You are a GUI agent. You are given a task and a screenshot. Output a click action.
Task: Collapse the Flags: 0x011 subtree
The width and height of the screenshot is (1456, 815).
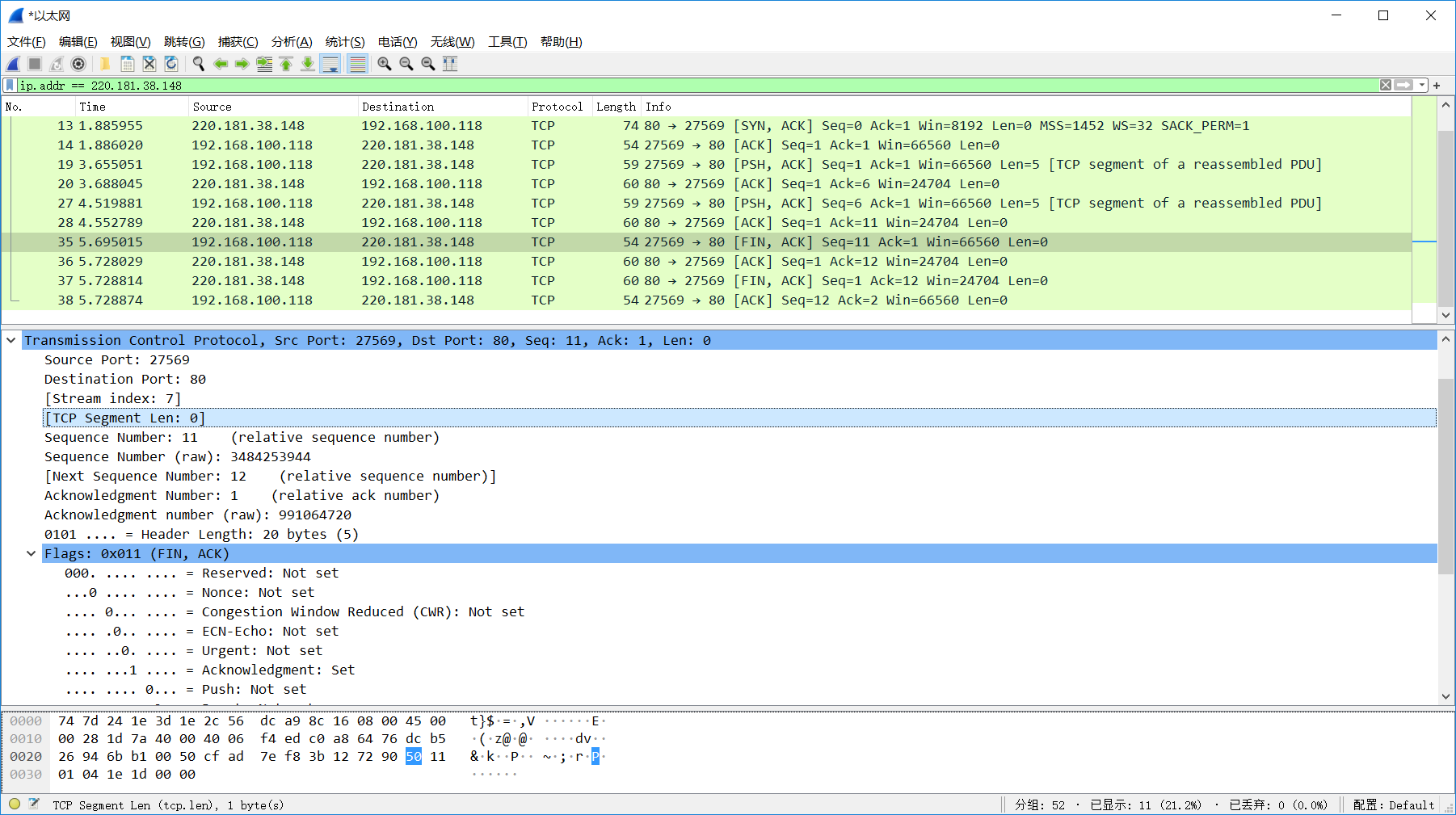tap(31, 553)
